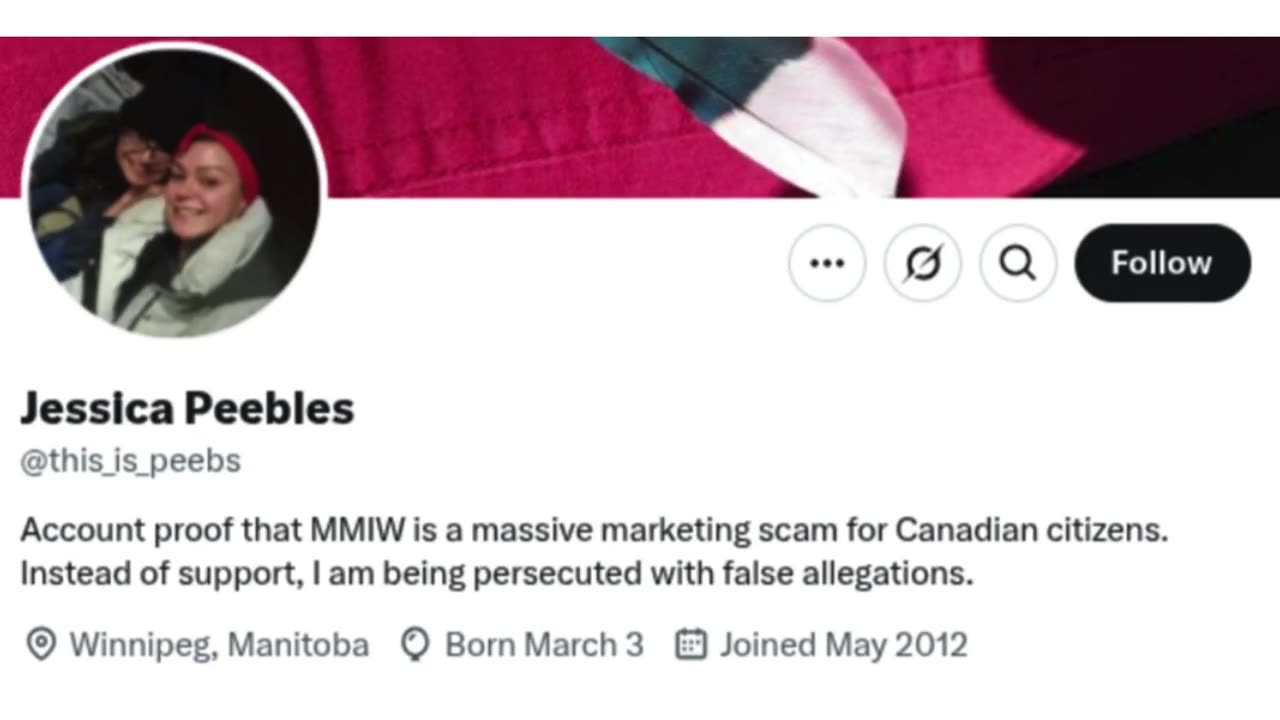The width and height of the screenshot is (1280, 720).
Task: Click the word MMIW in the bio
Action: [x=357, y=529]
